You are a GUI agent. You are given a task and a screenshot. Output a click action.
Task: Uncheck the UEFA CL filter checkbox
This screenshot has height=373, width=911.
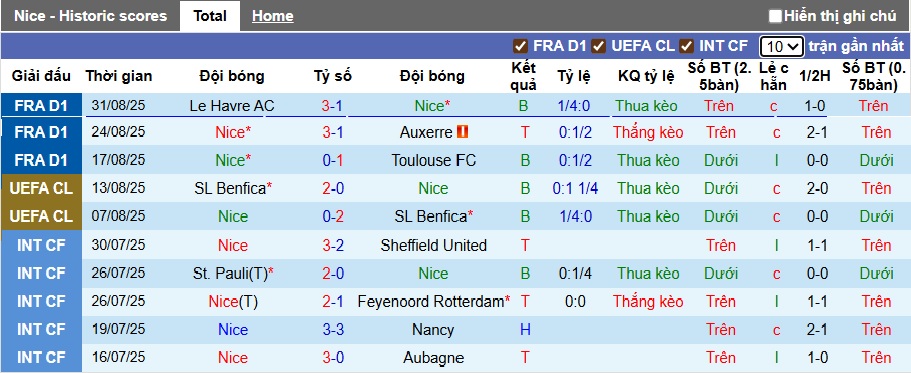598,46
